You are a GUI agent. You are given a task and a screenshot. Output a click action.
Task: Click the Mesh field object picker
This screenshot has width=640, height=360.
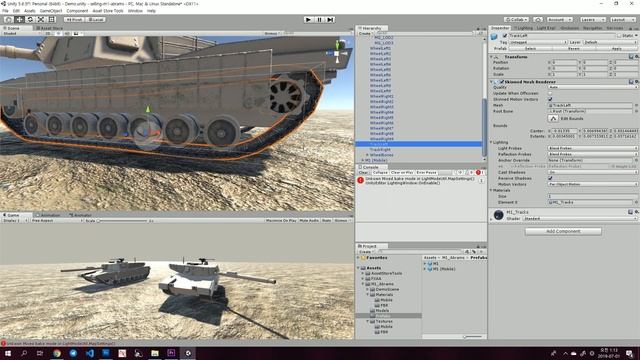coord(636,105)
